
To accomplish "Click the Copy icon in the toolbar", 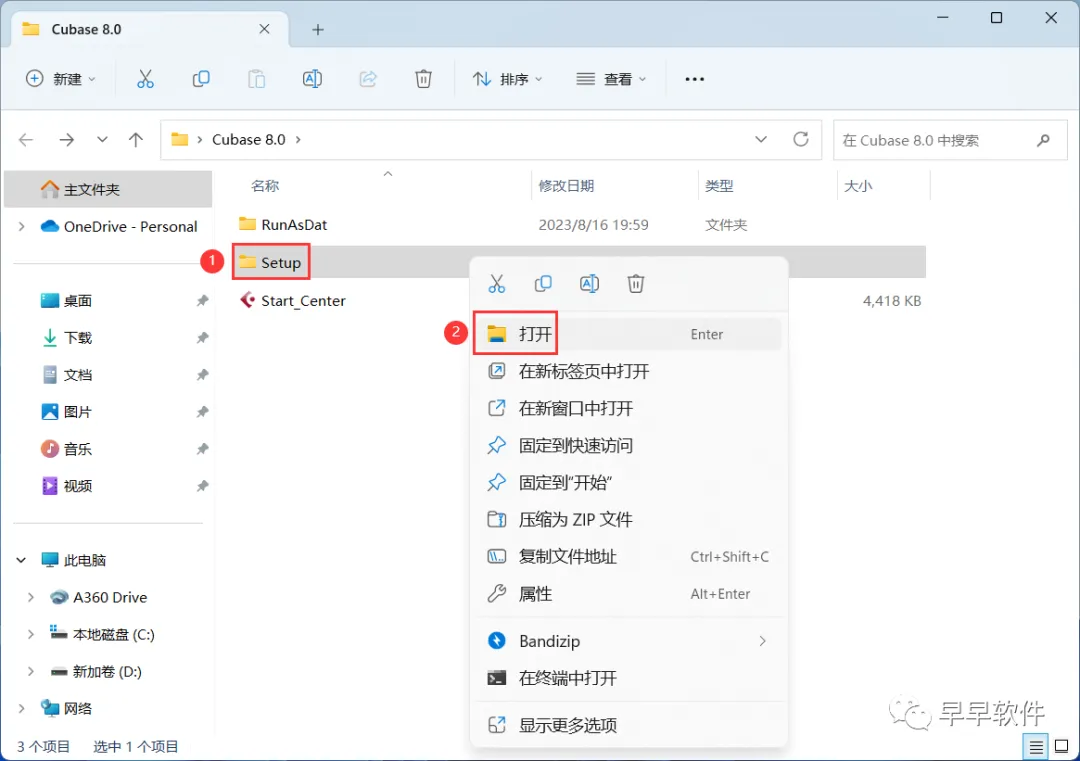I will (x=201, y=79).
